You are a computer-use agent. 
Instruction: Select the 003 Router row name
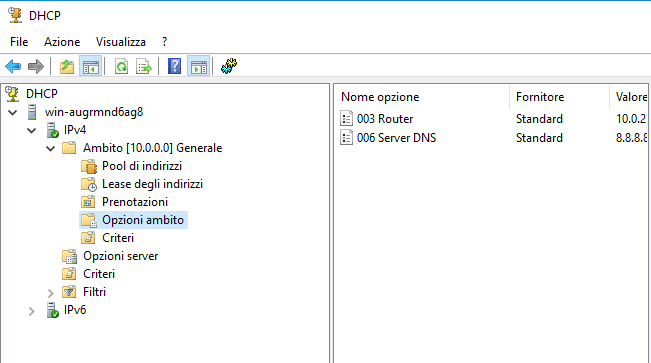coord(385,119)
